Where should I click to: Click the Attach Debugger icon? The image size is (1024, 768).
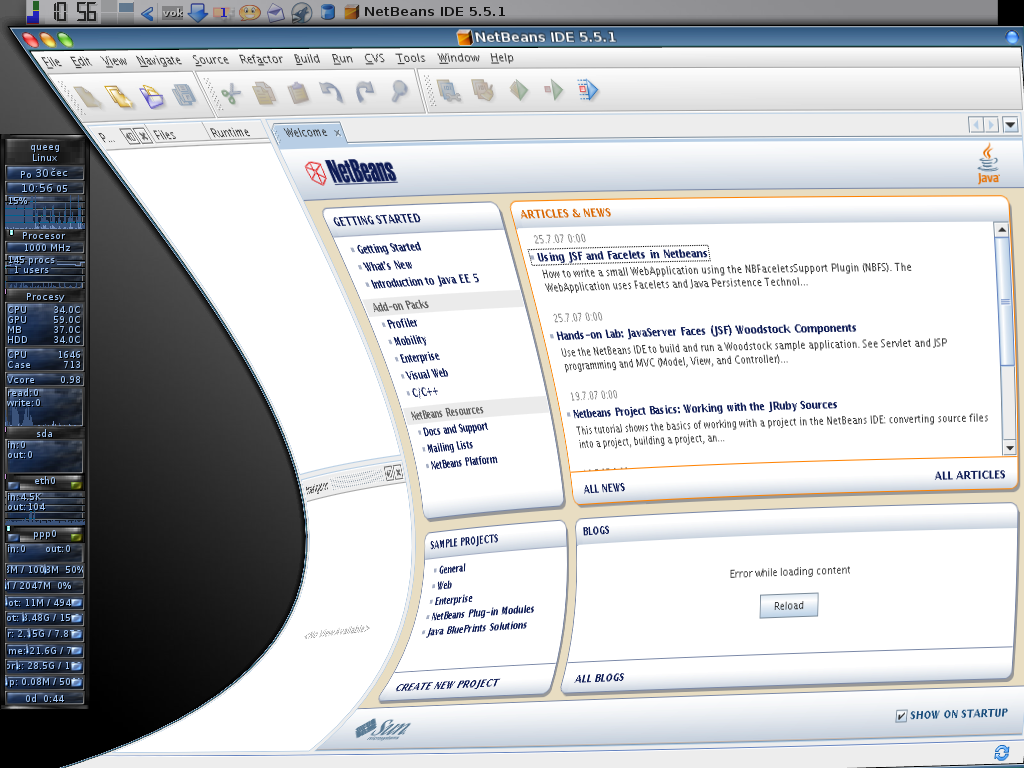pos(588,89)
